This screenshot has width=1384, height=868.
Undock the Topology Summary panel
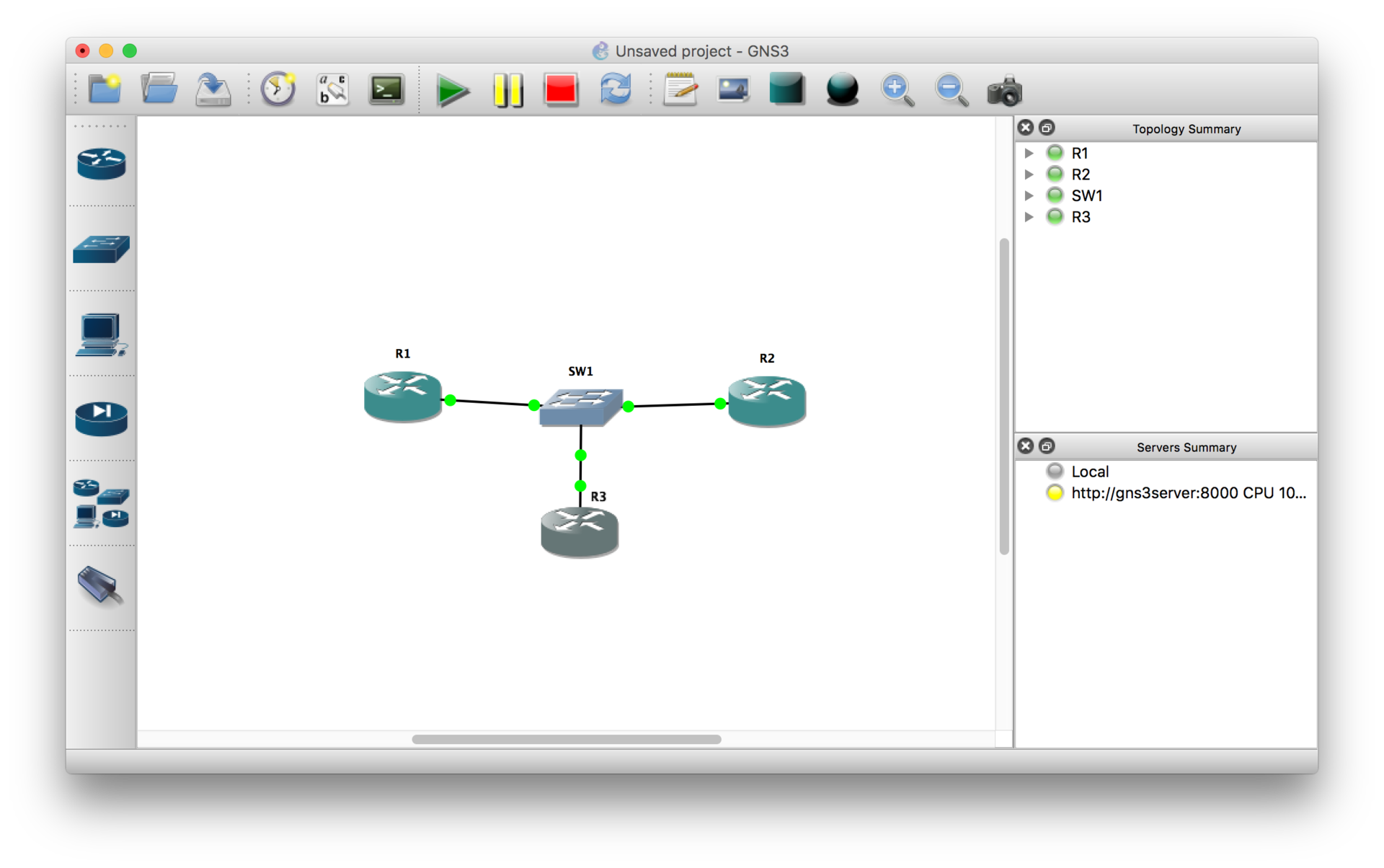pyautogui.click(x=1047, y=128)
